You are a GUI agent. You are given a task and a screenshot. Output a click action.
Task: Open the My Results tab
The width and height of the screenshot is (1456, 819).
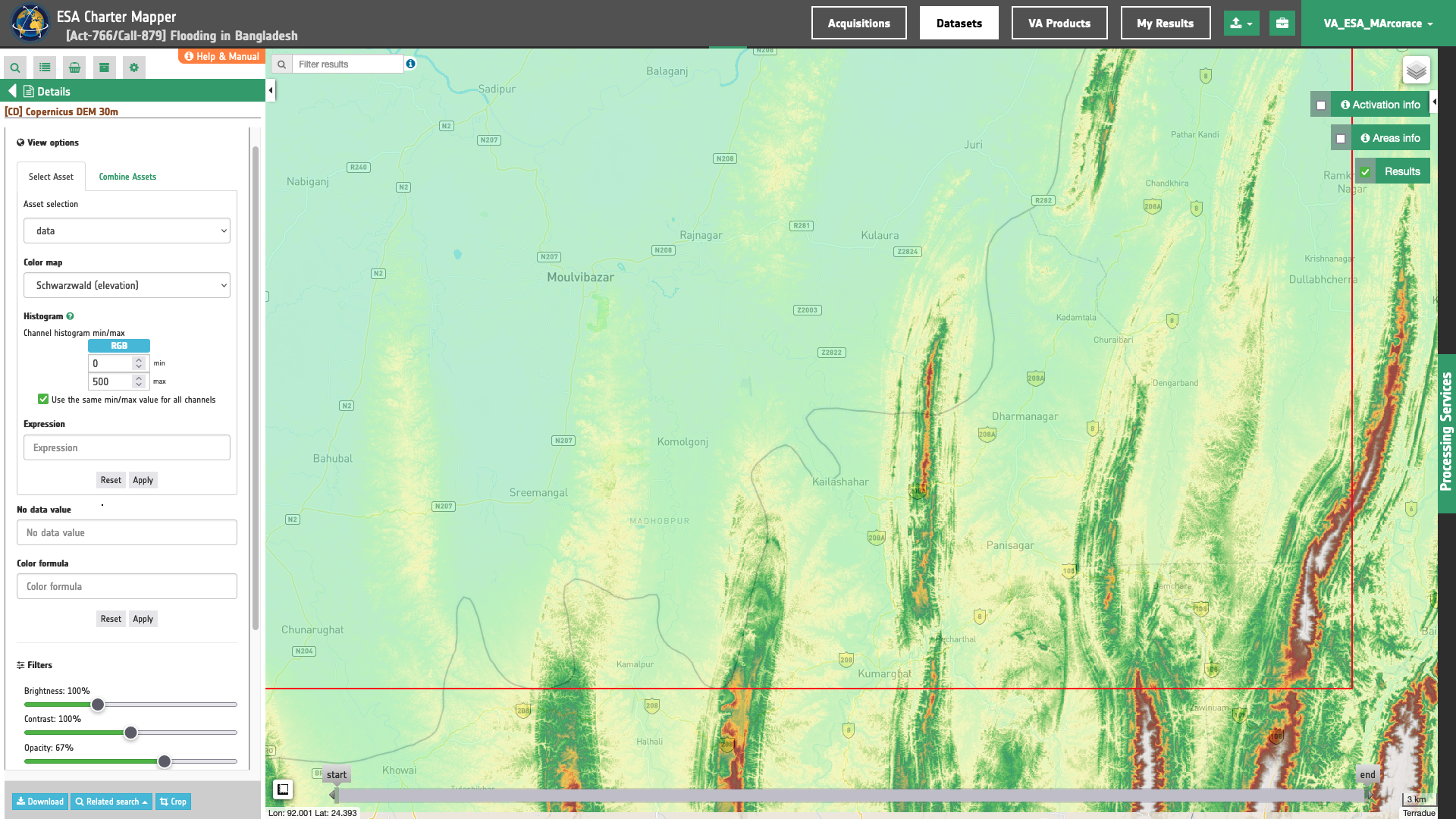(x=1166, y=23)
